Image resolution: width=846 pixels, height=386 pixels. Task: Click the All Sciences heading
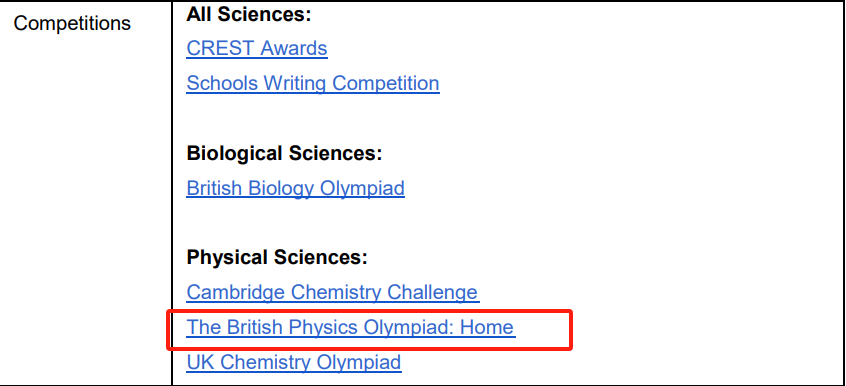tap(249, 15)
